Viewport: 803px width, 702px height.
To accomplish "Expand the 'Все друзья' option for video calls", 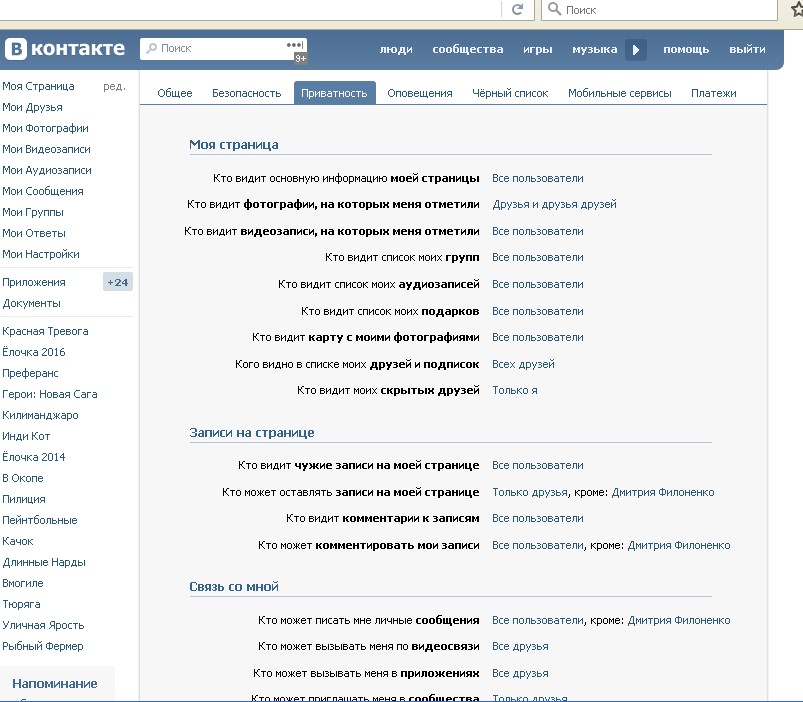I will point(520,646).
